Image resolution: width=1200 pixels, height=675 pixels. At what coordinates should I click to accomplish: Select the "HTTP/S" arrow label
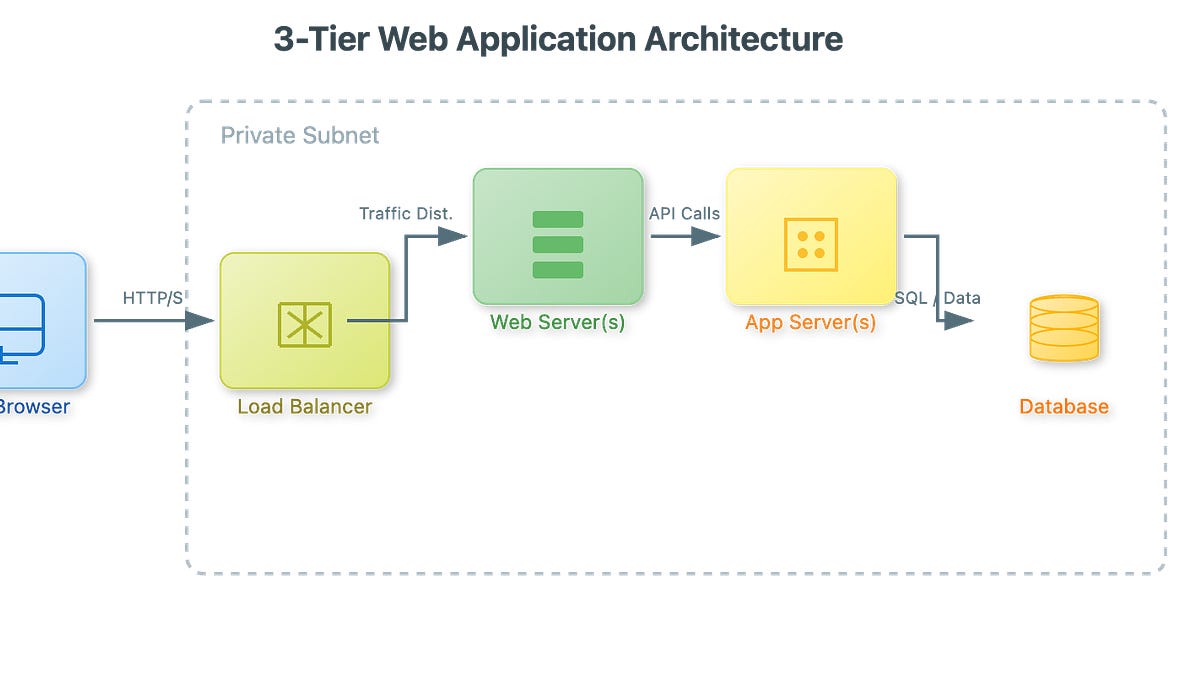153,298
